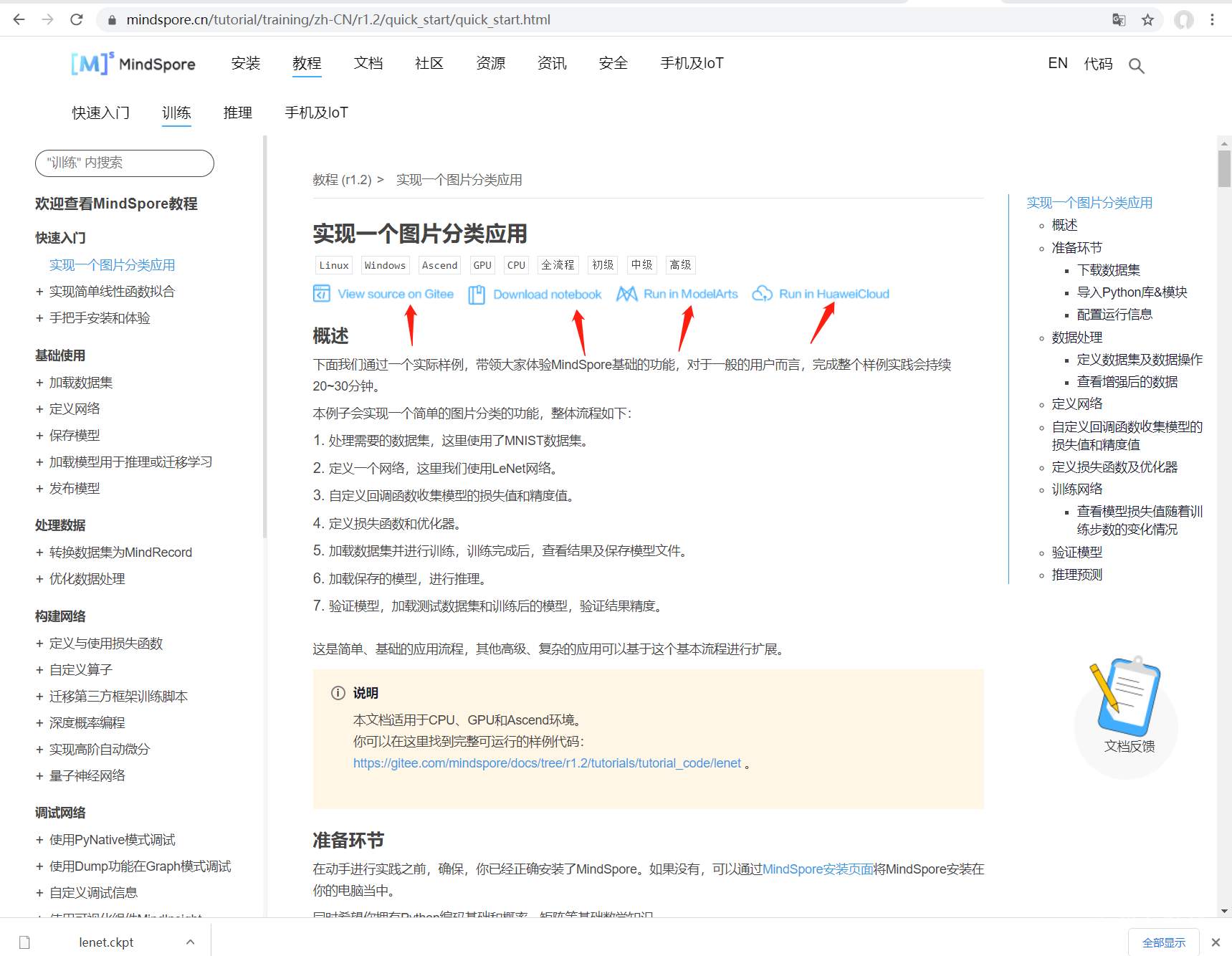The width and height of the screenshot is (1232, 956).
Task: Open the 资讯 menu in top navigation
Action: click(x=552, y=63)
